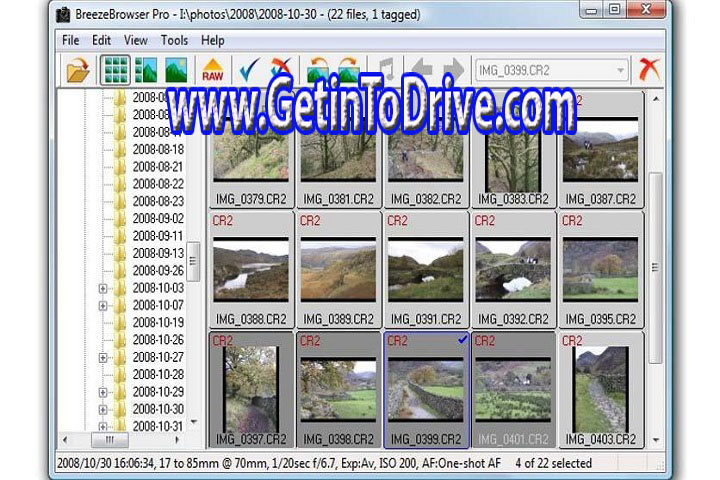
Task: Select folder 2008-08-22 in tree
Action: (x=158, y=184)
